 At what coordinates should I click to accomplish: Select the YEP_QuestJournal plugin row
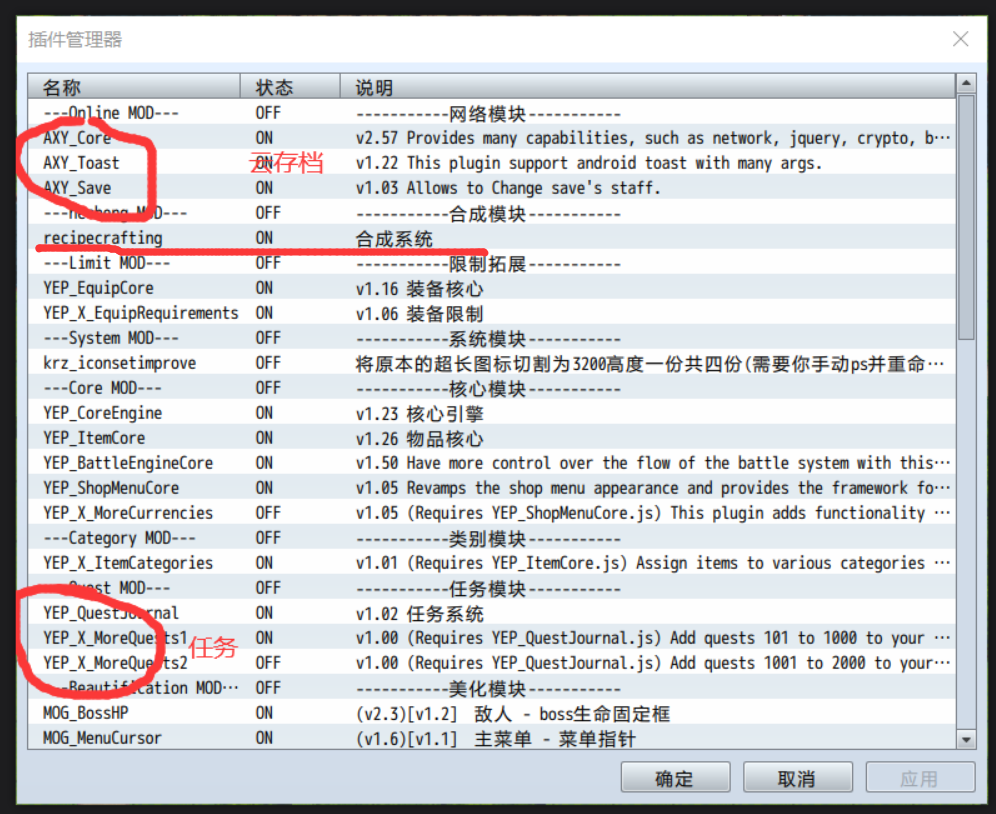click(492, 613)
